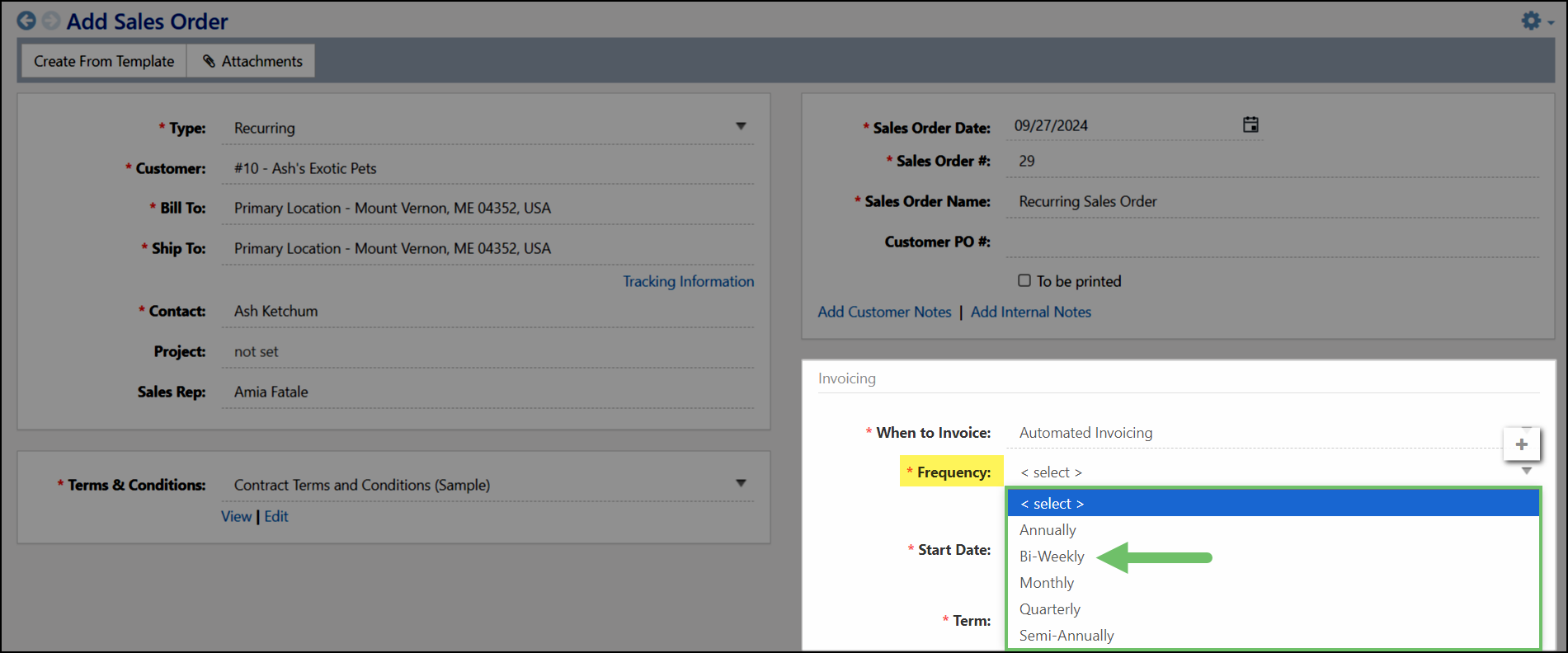This screenshot has height=653, width=1568.
Task: Expand Terms & Conditions dropdown arrow
Action: click(741, 483)
